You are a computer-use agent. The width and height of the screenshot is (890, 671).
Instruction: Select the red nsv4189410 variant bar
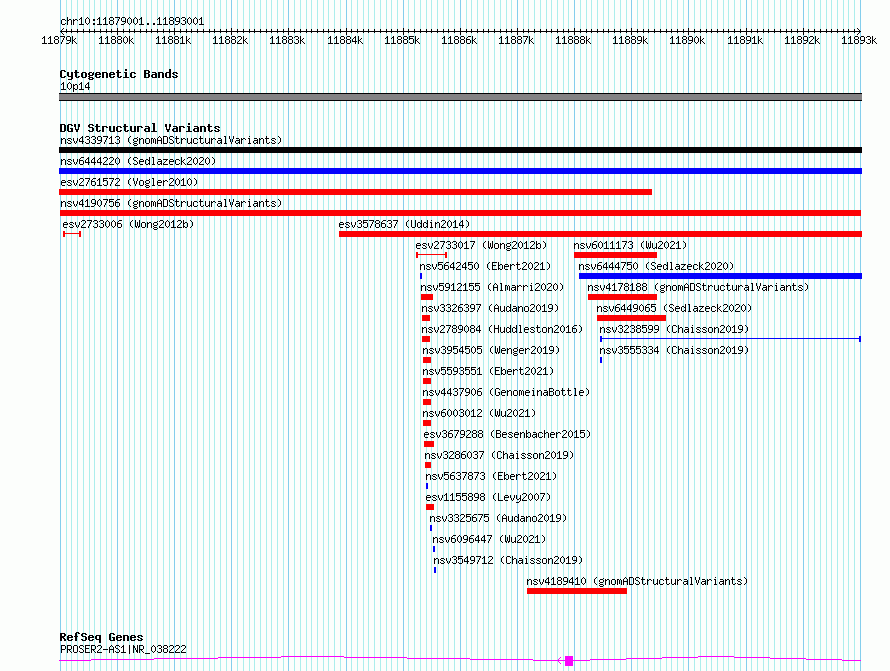tap(577, 591)
